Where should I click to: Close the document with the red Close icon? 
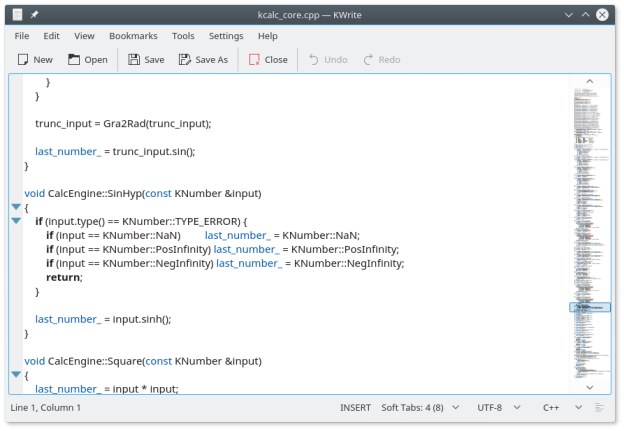[x=254, y=60]
